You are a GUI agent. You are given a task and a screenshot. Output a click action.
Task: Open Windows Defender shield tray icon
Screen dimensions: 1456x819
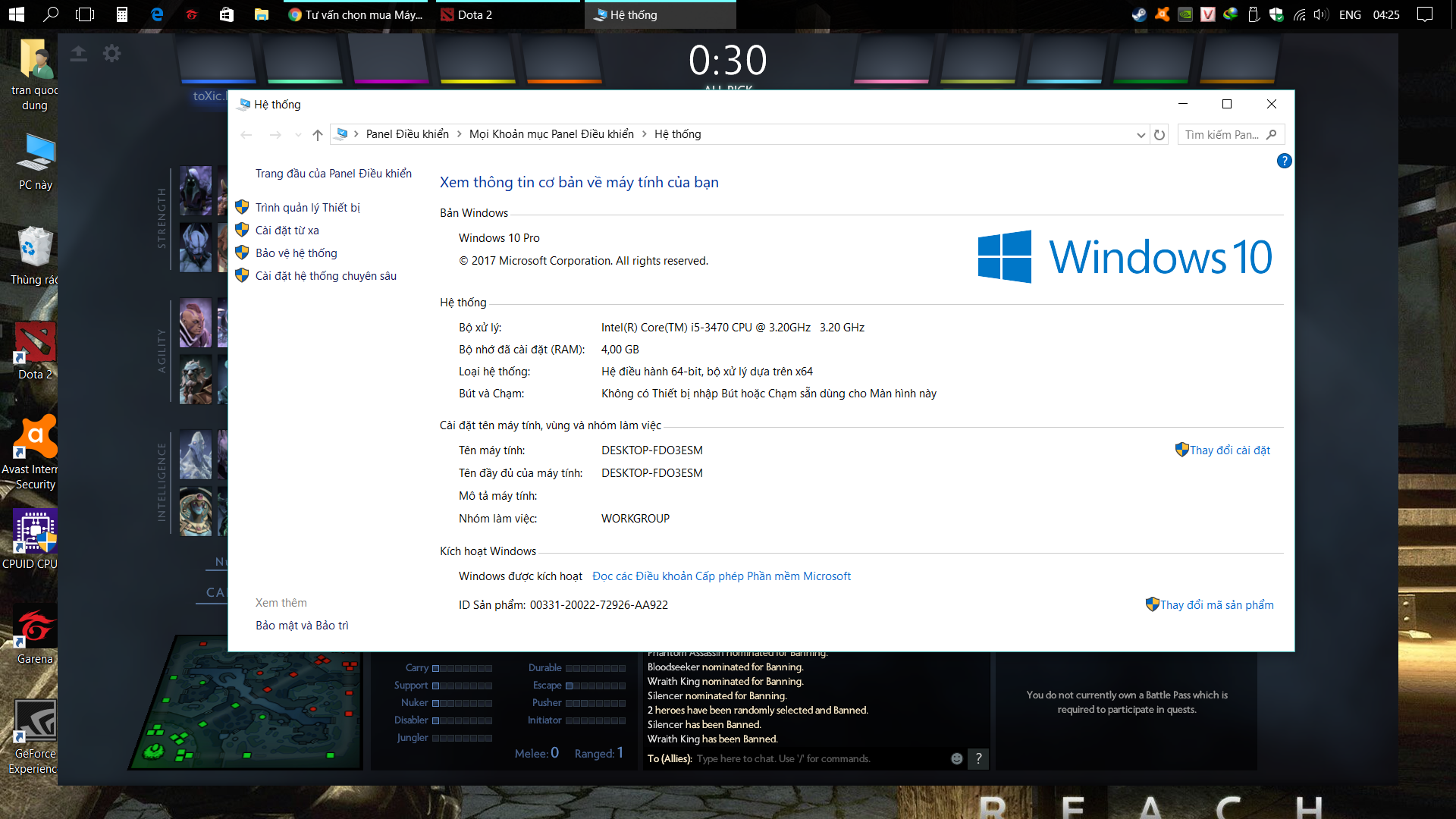click(1276, 14)
